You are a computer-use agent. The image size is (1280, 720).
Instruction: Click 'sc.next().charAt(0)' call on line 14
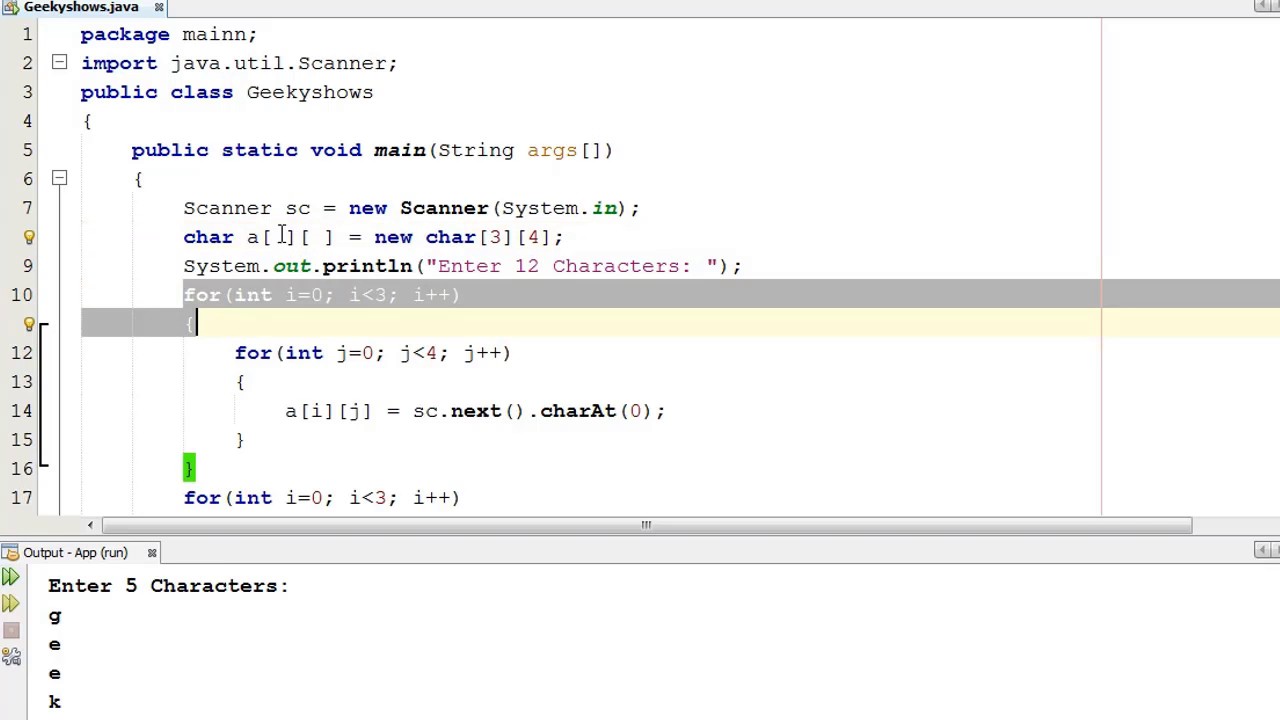(532, 411)
